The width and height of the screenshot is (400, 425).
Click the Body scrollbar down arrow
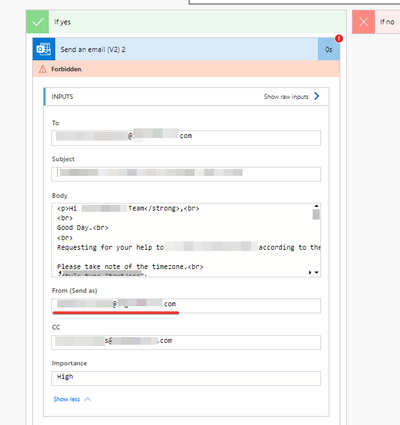click(x=316, y=272)
